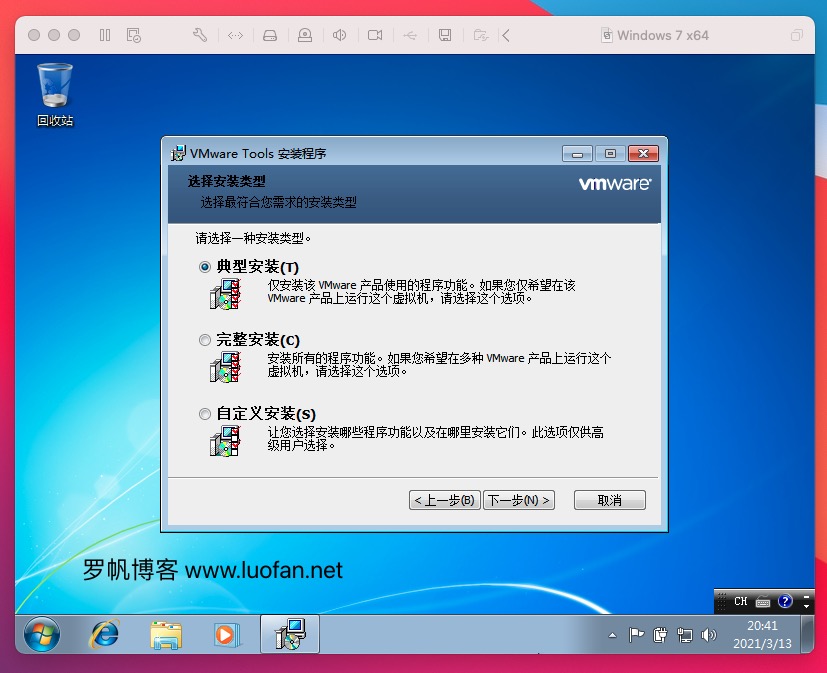Click the hard disk icon in toolbar
Screen dimensions: 827x673
pos(270,35)
